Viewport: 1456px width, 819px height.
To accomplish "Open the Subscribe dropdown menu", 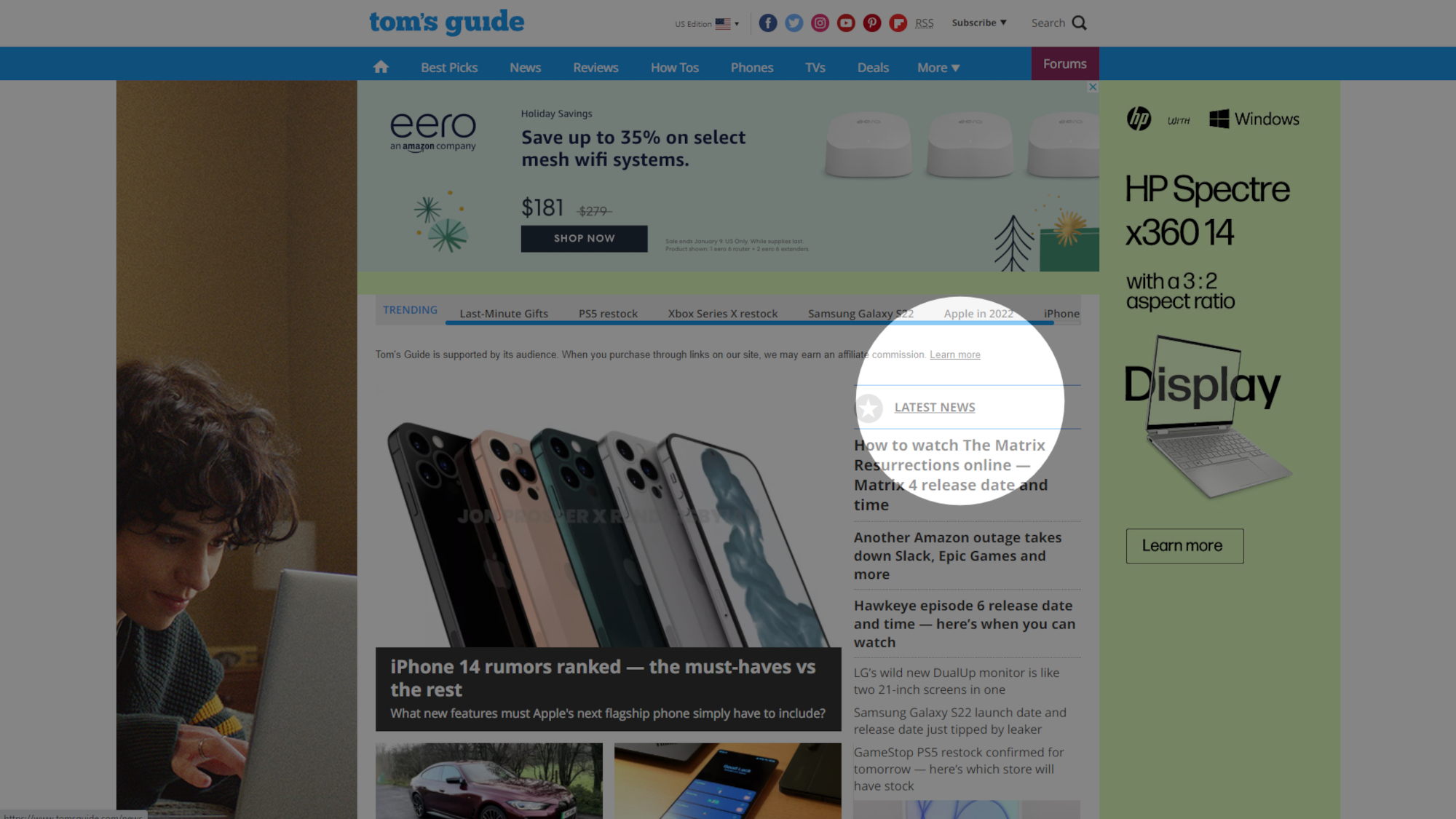I will click(978, 22).
